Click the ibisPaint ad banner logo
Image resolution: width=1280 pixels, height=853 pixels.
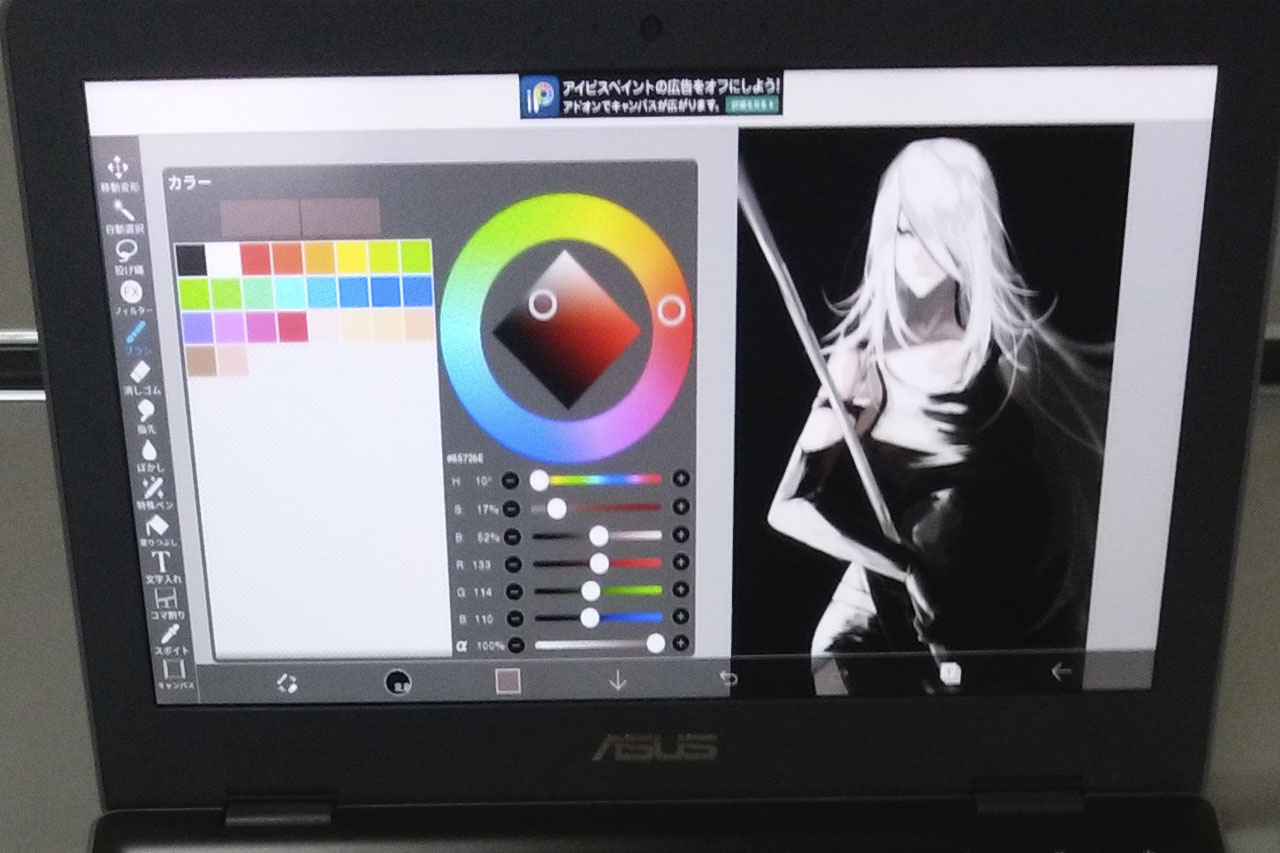click(540, 97)
